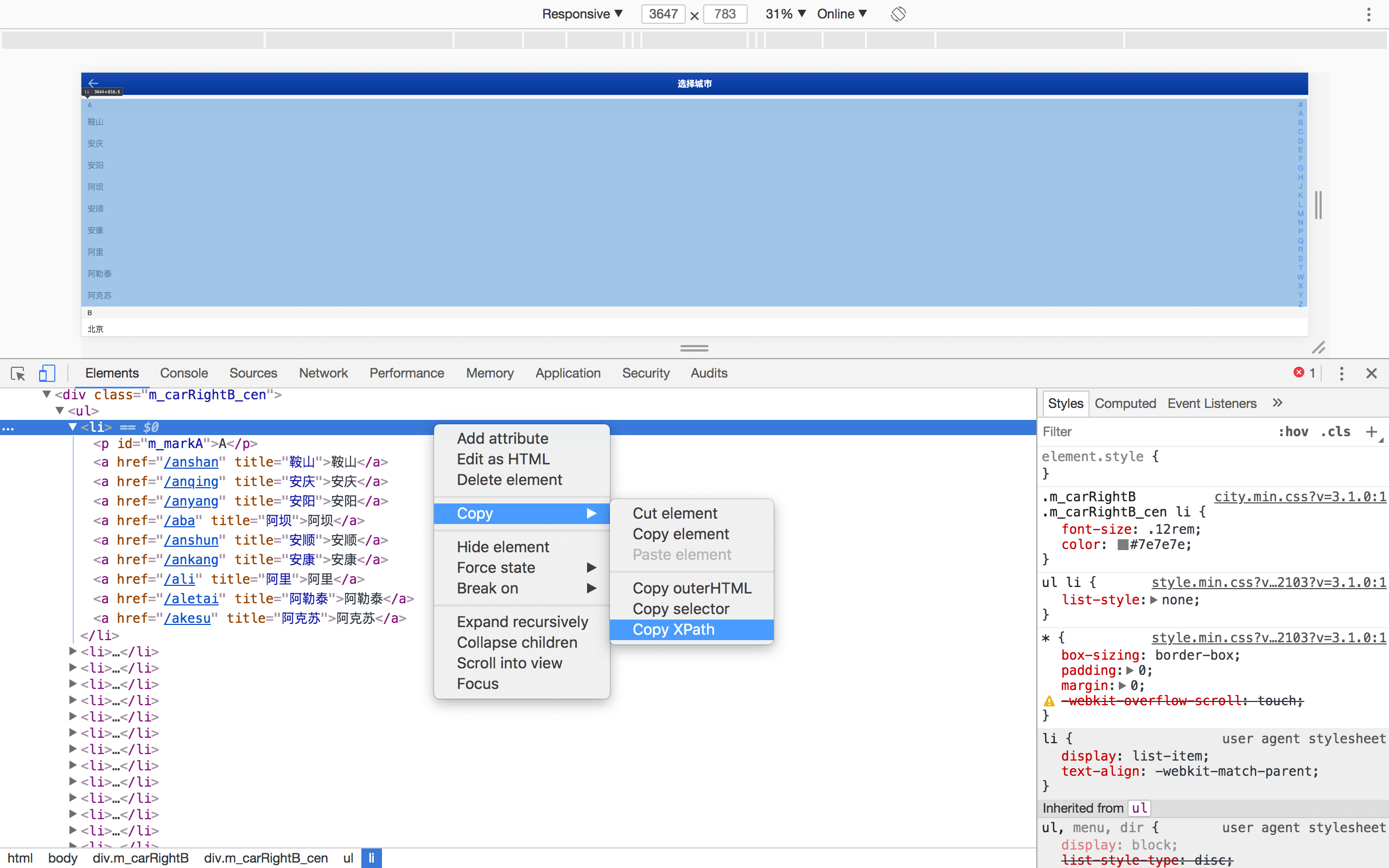Open the Computed styles tab

click(x=1125, y=404)
